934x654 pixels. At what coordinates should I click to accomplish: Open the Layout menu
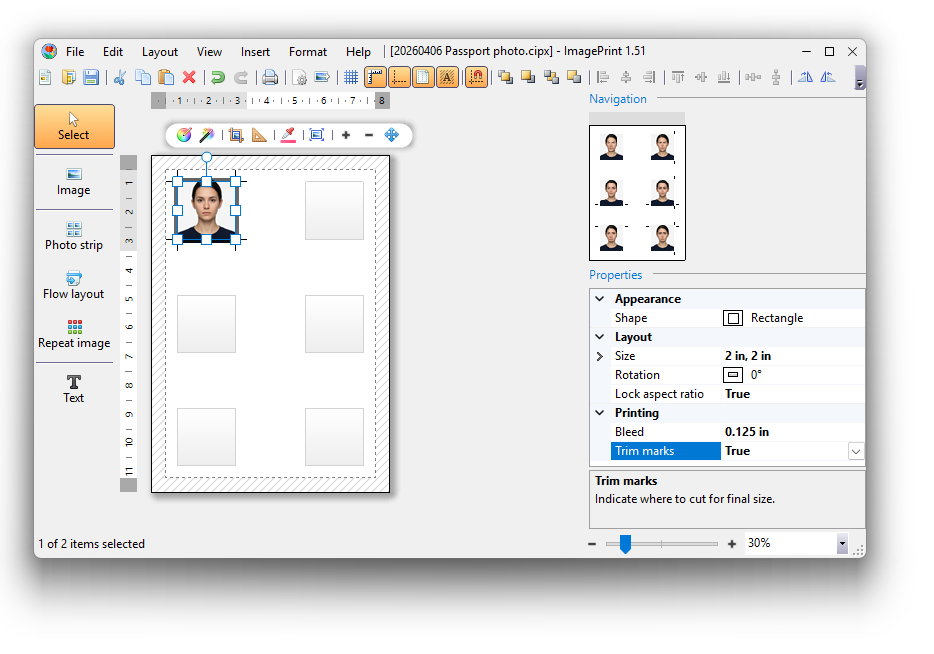point(159,52)
